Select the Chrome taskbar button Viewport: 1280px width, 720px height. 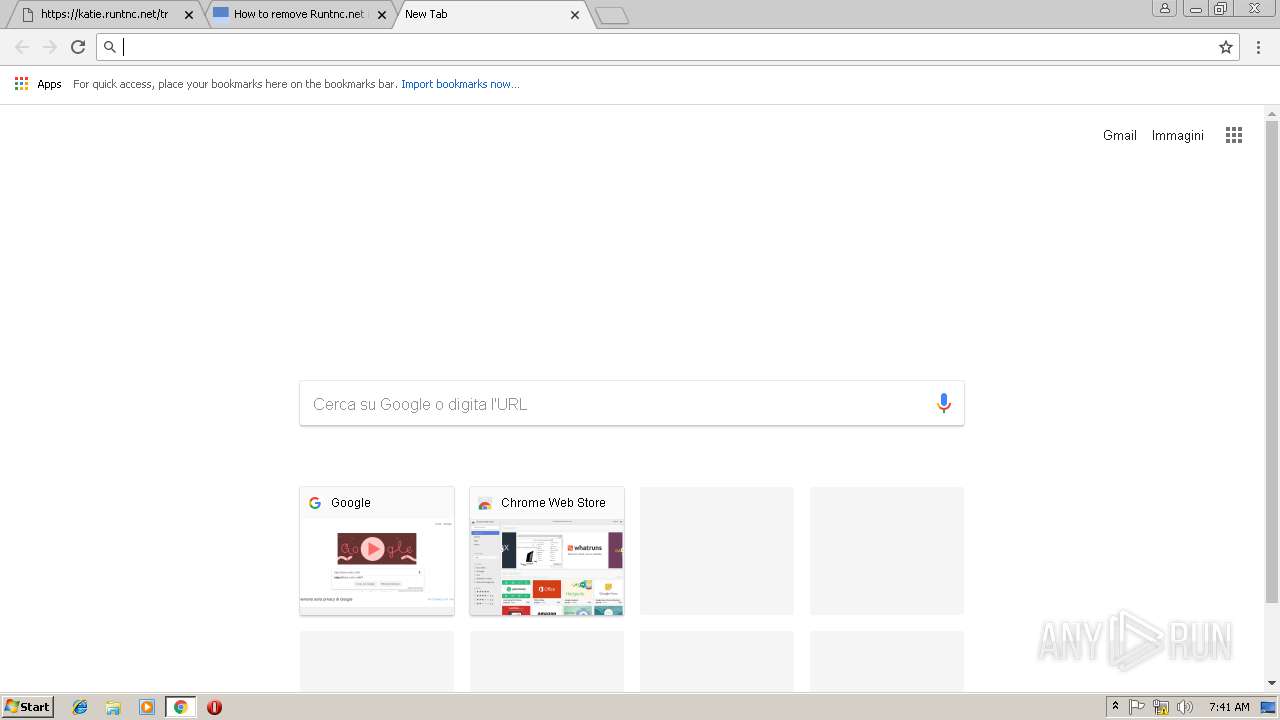[x=180, y=707]
